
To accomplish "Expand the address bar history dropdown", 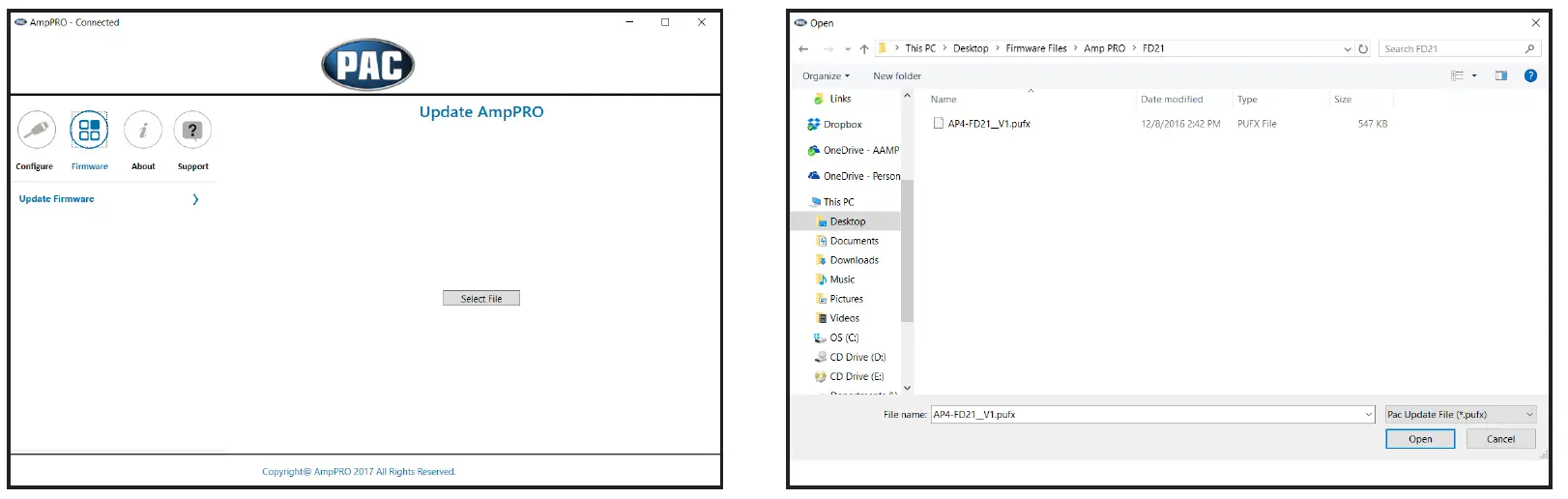I will (x=1348, y=48).
